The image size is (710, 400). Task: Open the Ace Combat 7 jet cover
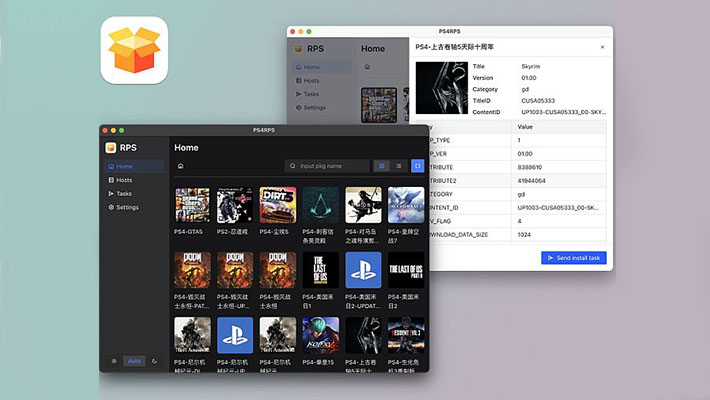tap(406, 205)
